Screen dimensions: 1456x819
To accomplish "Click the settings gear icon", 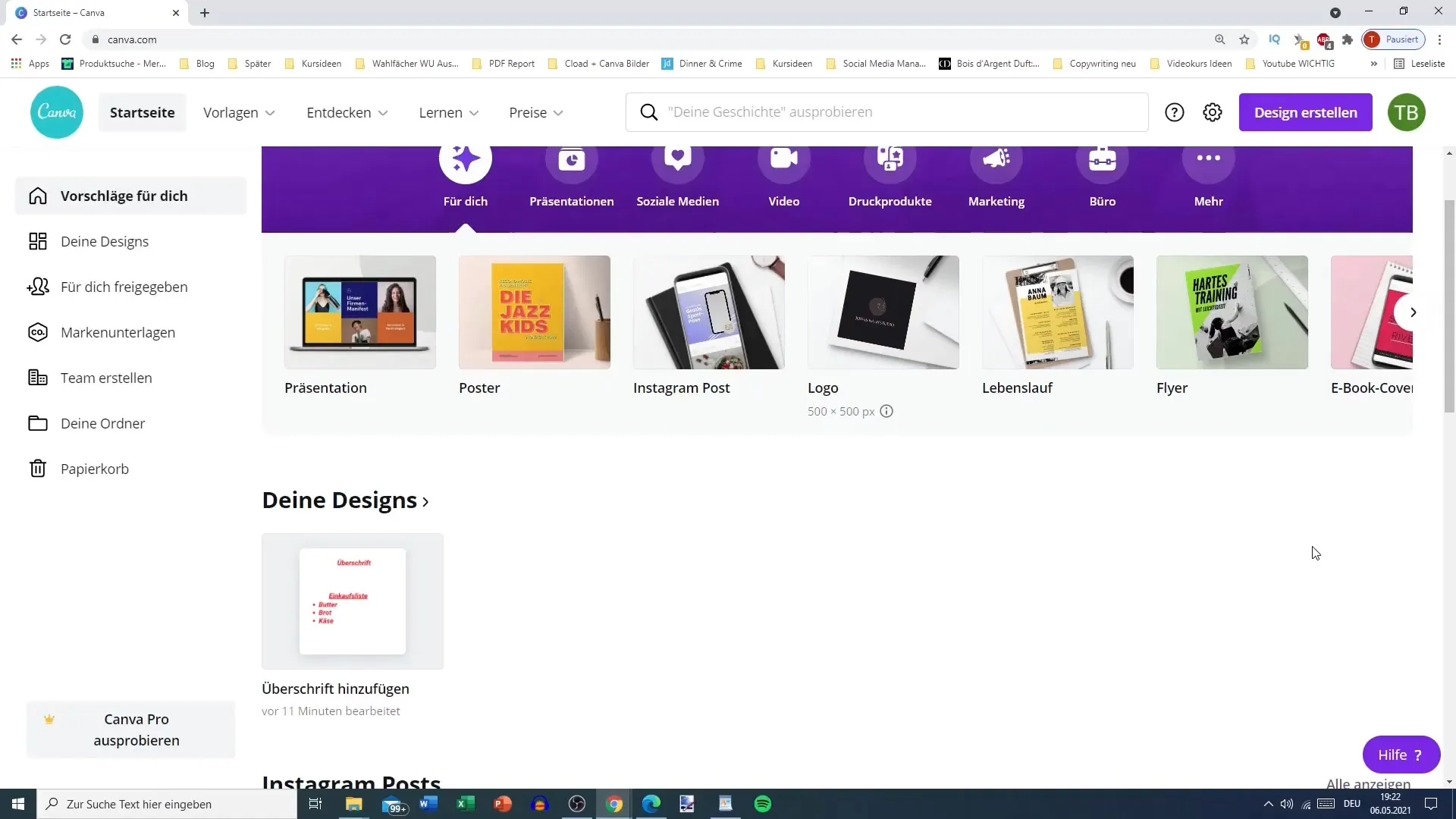I will tap(1212, 111).
